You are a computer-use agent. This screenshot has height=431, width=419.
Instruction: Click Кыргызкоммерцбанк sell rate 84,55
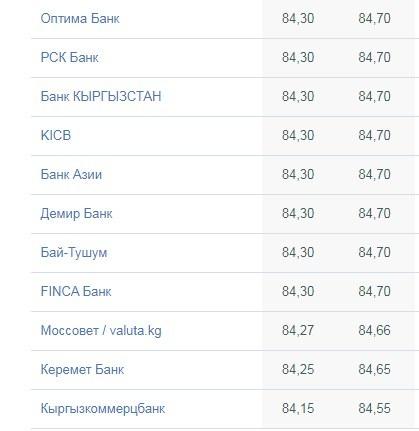[x=374, y=408]
